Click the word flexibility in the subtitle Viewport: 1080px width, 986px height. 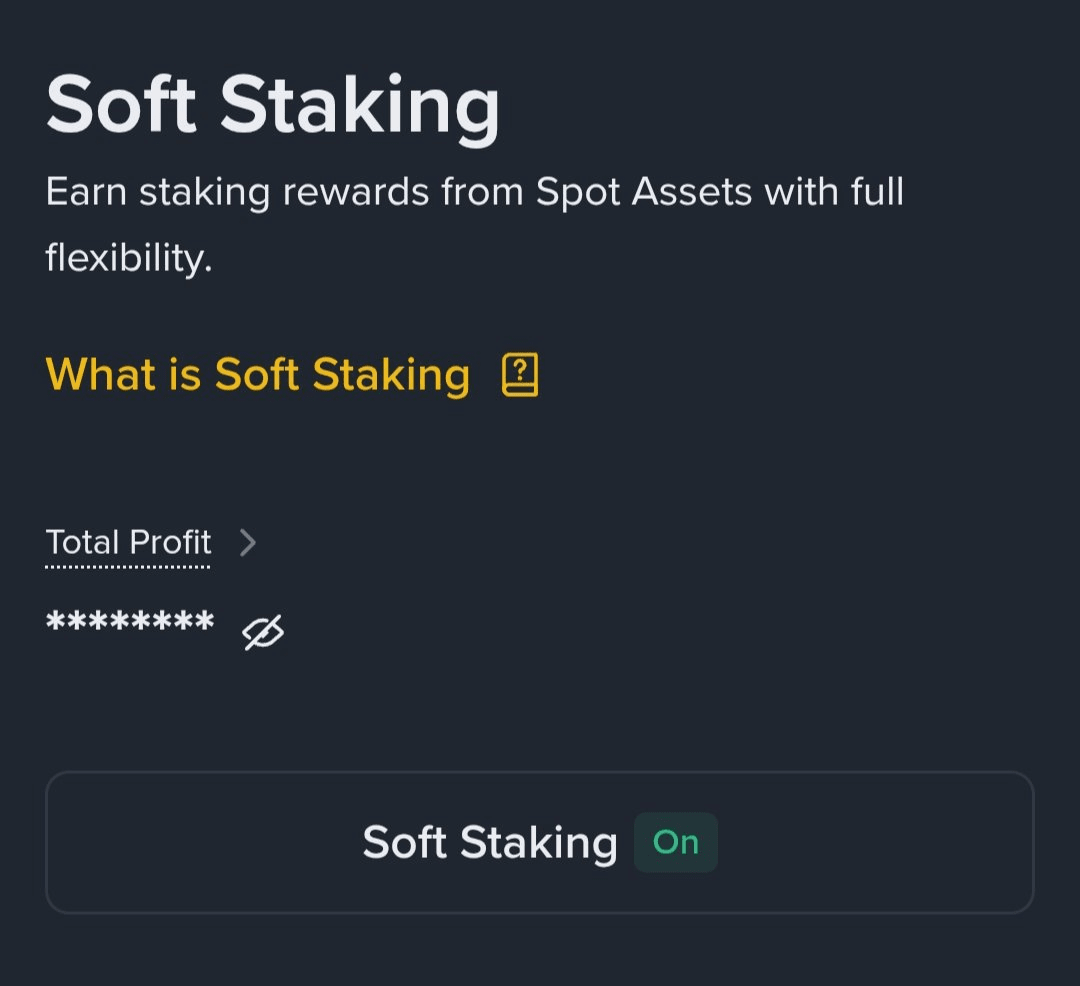click(x=129, y=258)
